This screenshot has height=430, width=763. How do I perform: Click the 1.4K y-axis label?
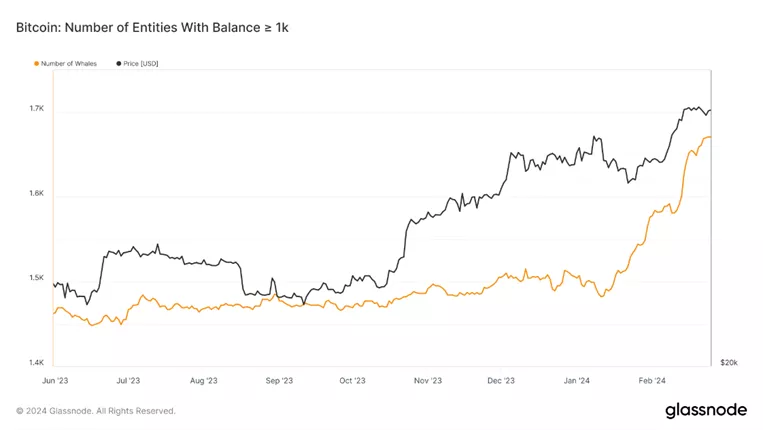click(36, 362)
